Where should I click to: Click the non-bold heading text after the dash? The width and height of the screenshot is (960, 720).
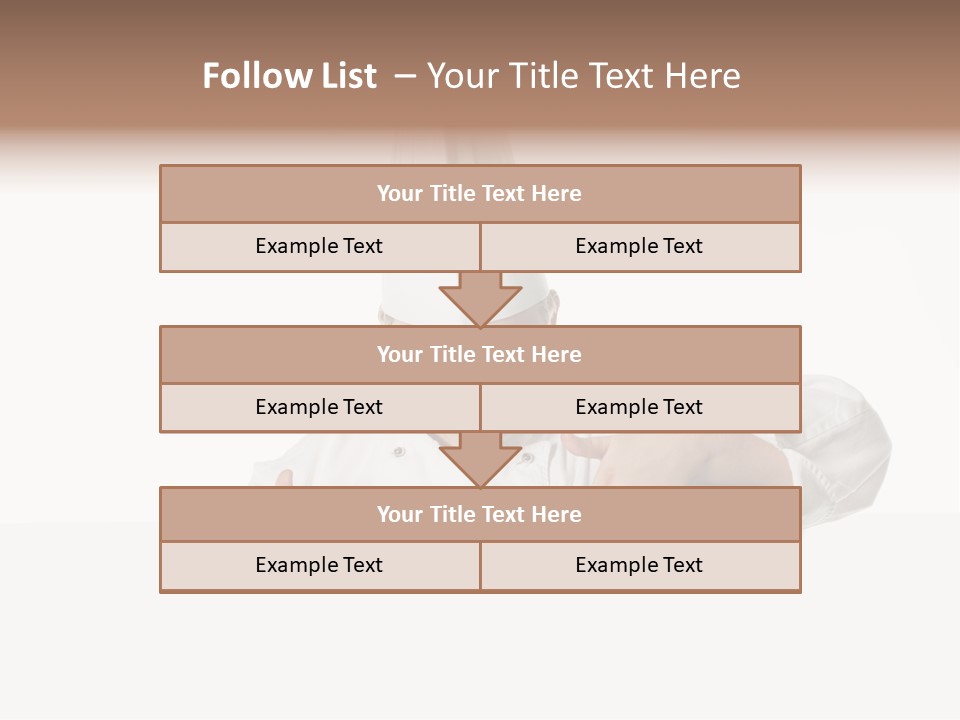583,76
